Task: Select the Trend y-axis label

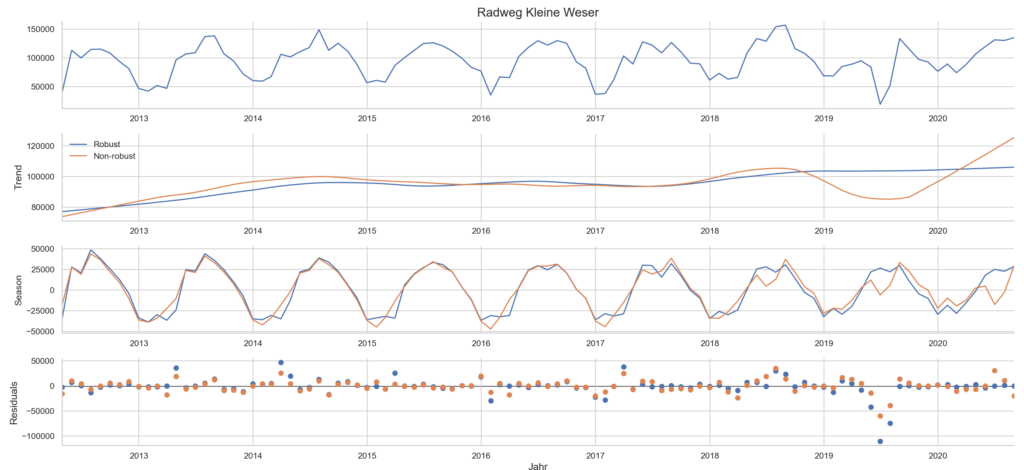Action: coord(17,177)
